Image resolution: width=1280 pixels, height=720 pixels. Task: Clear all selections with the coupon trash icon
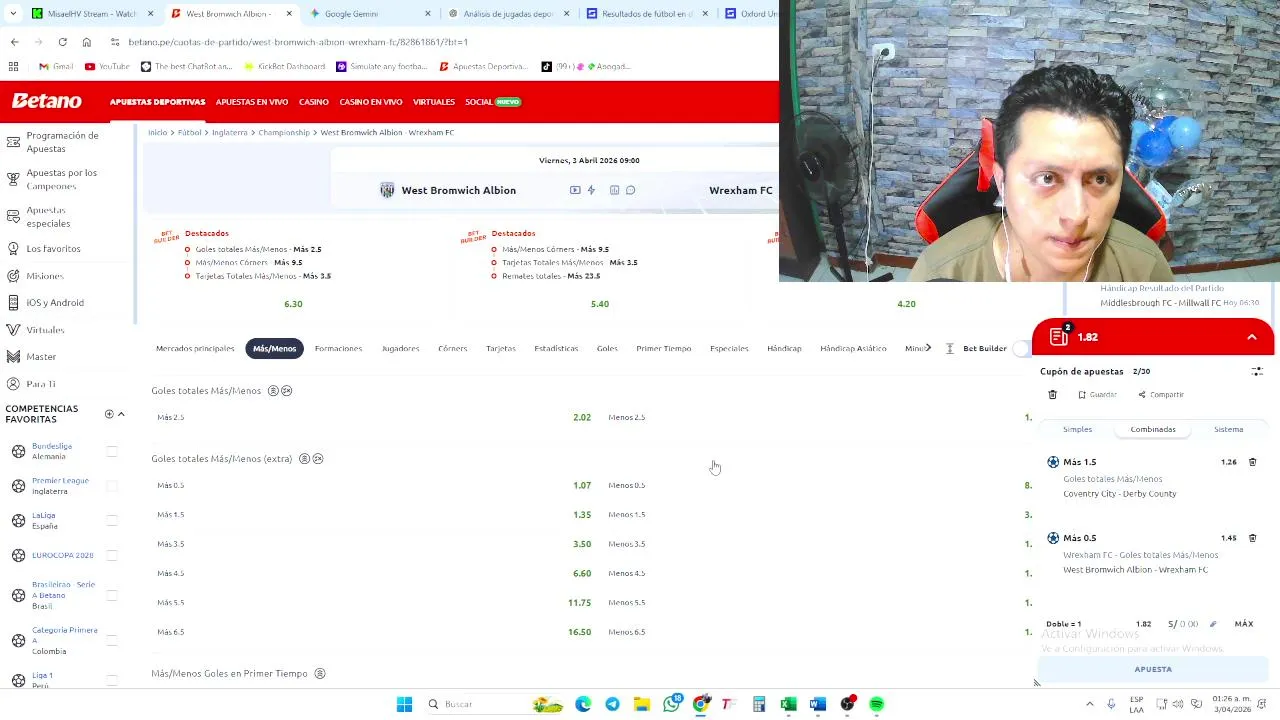tap(1052, 395)
